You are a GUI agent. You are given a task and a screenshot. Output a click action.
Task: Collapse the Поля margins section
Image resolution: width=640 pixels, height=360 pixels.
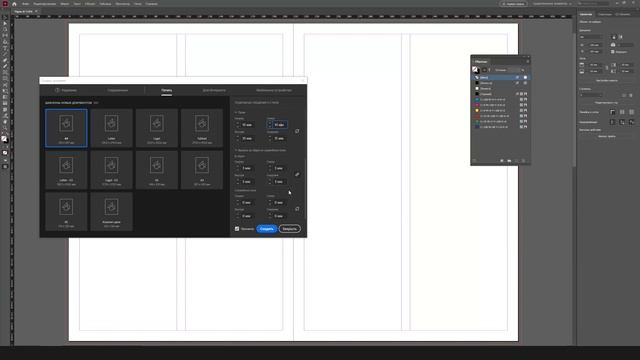[236, 112]
